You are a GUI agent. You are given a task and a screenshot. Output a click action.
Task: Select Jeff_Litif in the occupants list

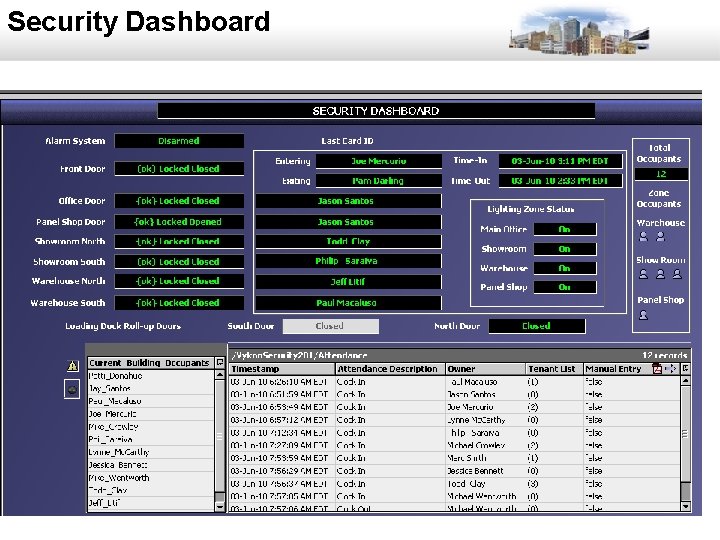pyautogui.click(x=151, y=503)
